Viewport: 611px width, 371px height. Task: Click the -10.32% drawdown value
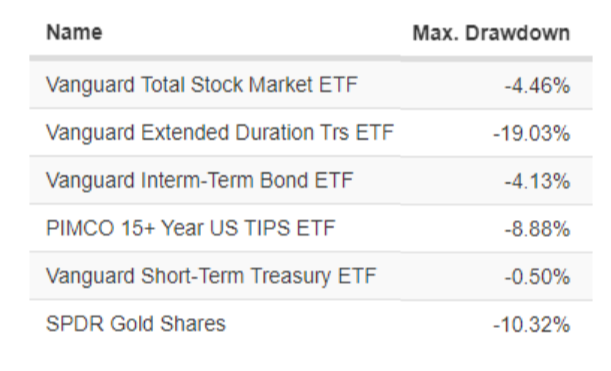(532, 325)
